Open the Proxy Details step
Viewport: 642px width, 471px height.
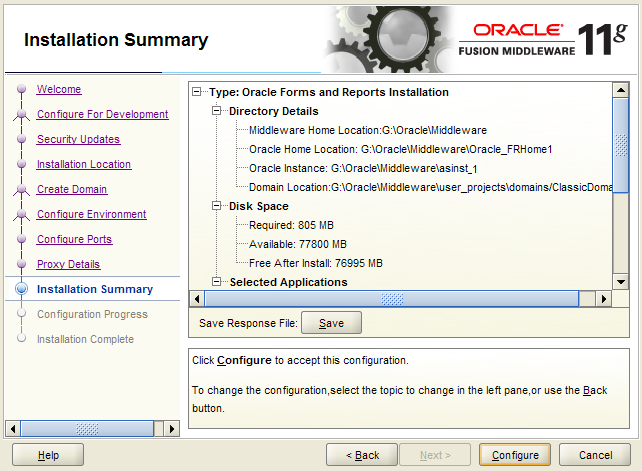[x=68, y=264]
